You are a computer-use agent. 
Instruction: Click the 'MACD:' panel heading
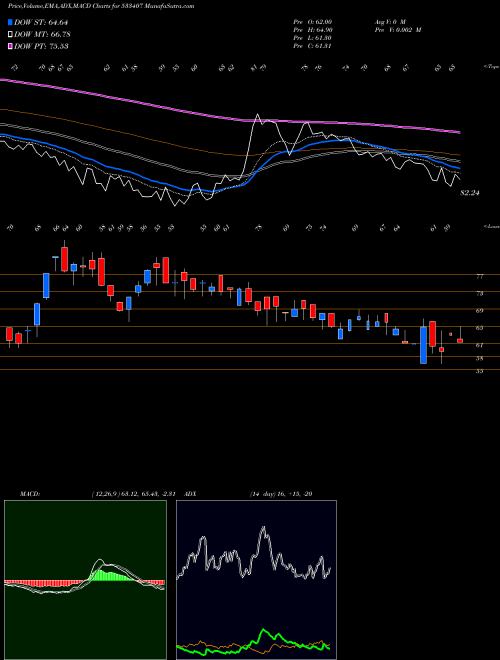[x=30, y=494]
